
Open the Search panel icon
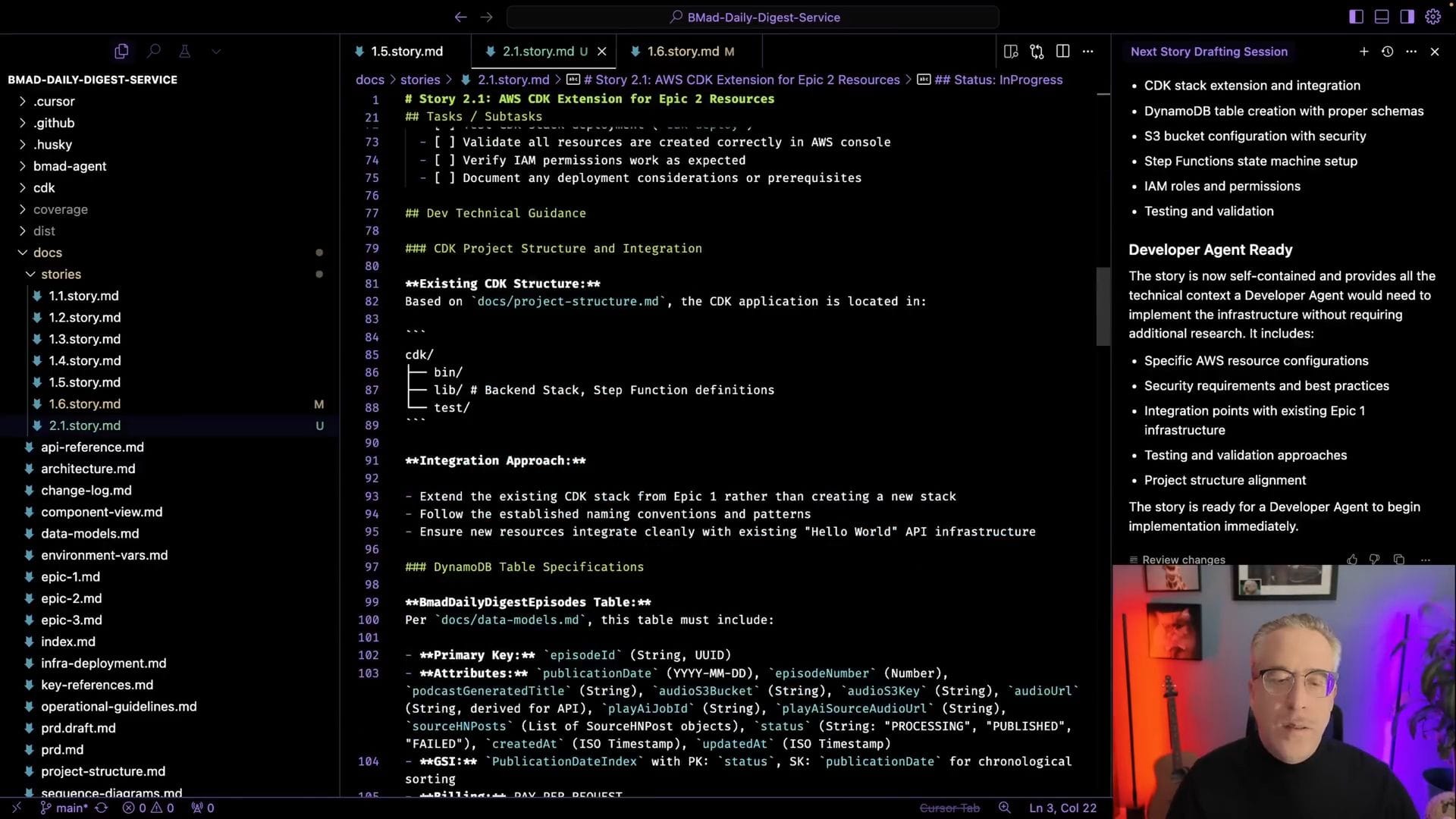tap(154, 52)
